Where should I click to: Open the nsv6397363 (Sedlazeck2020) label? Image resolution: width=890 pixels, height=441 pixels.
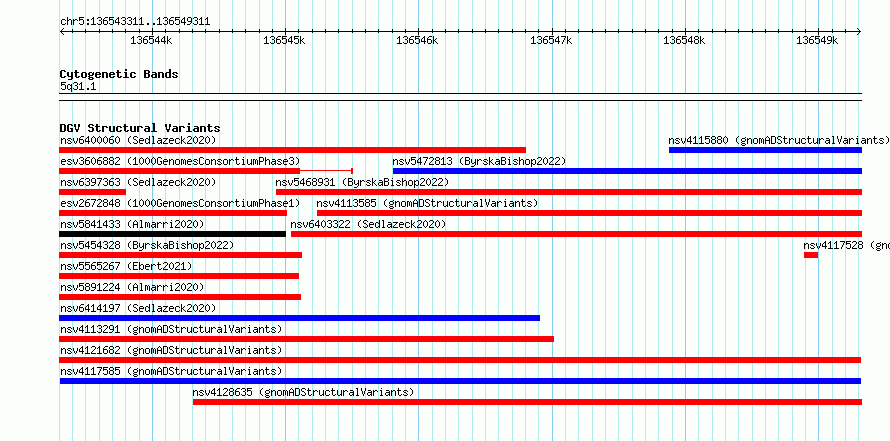(138, 182)
